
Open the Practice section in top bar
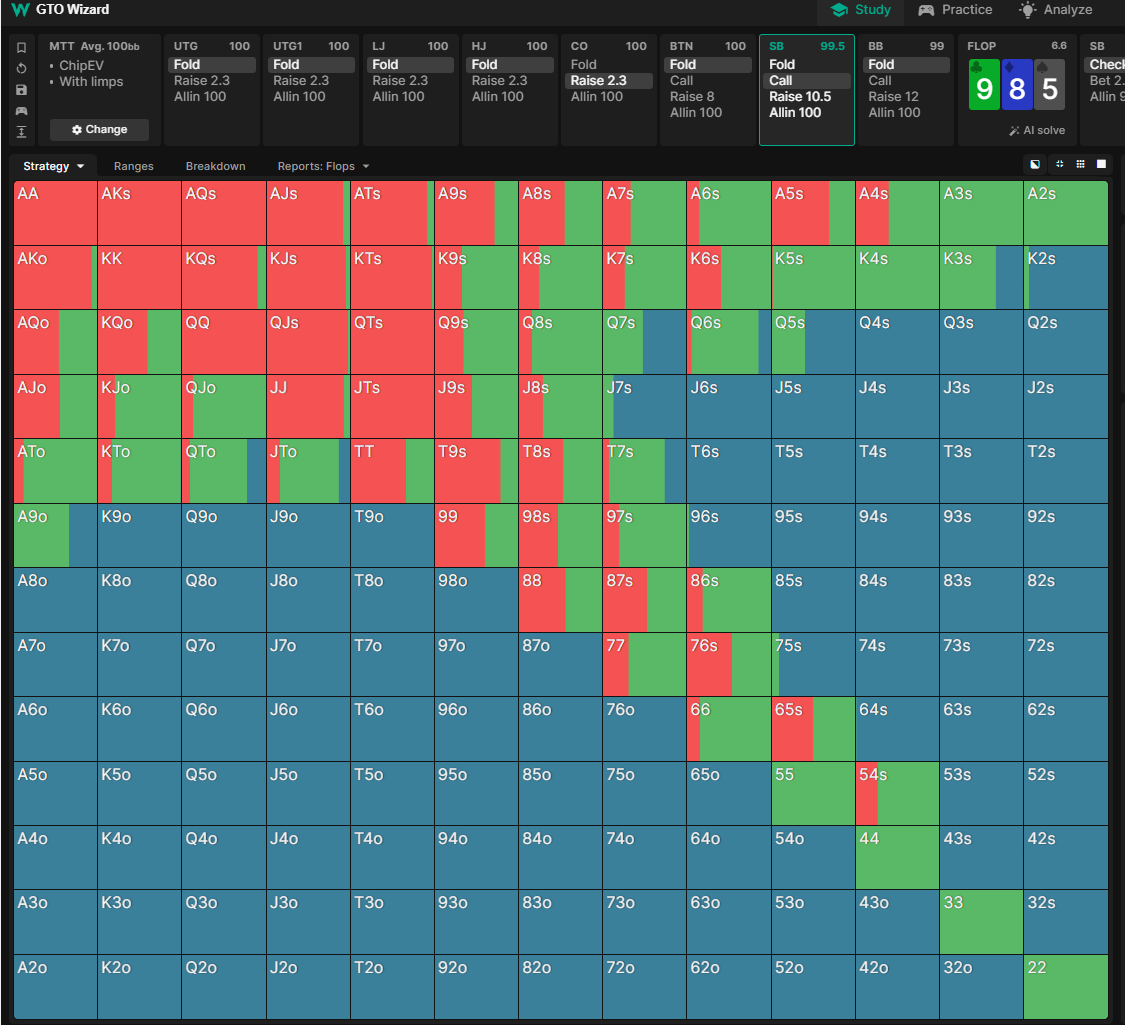[x=956, y=10]
